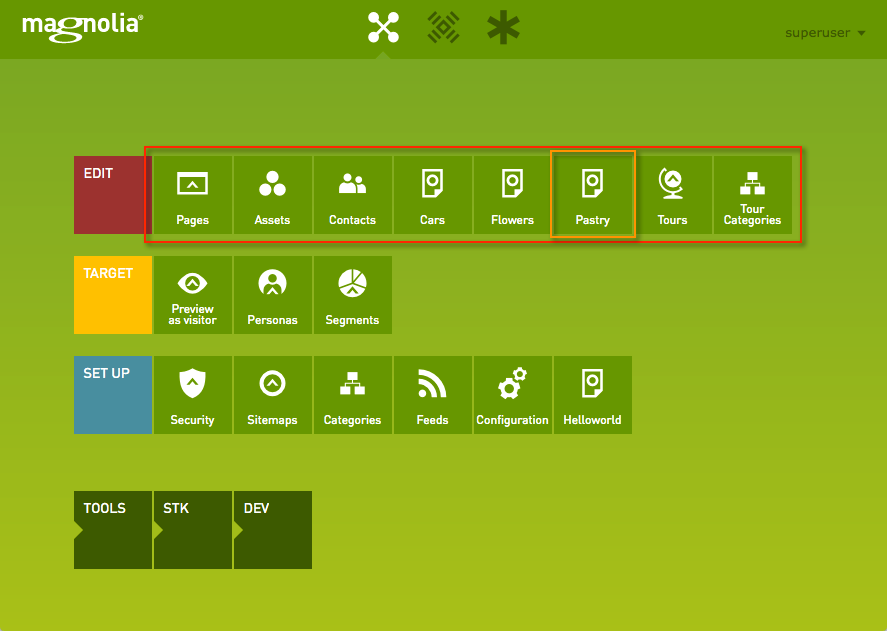Screen dimensions: 887x631
Task: Expand the DEV app group
Action: click(x=272, y=529)
